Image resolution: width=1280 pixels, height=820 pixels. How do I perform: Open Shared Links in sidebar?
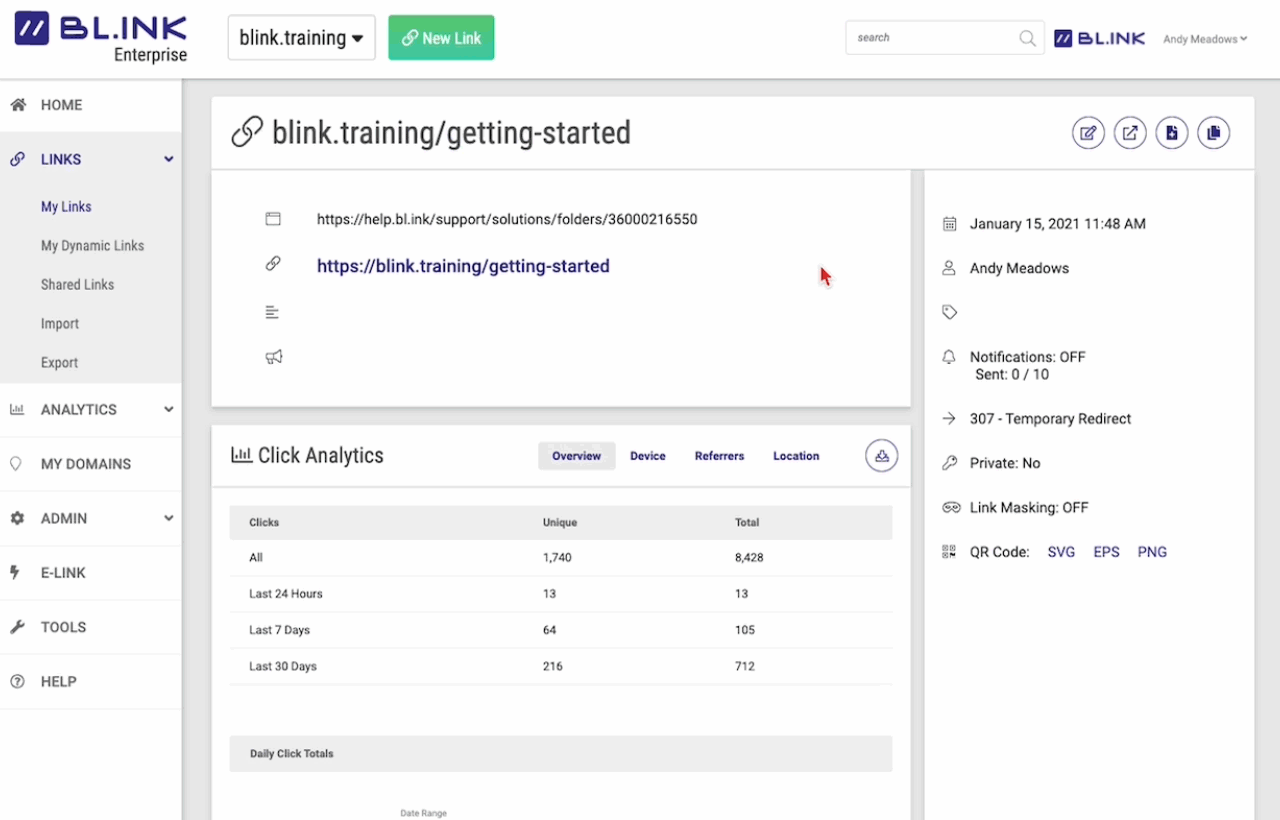77,285
